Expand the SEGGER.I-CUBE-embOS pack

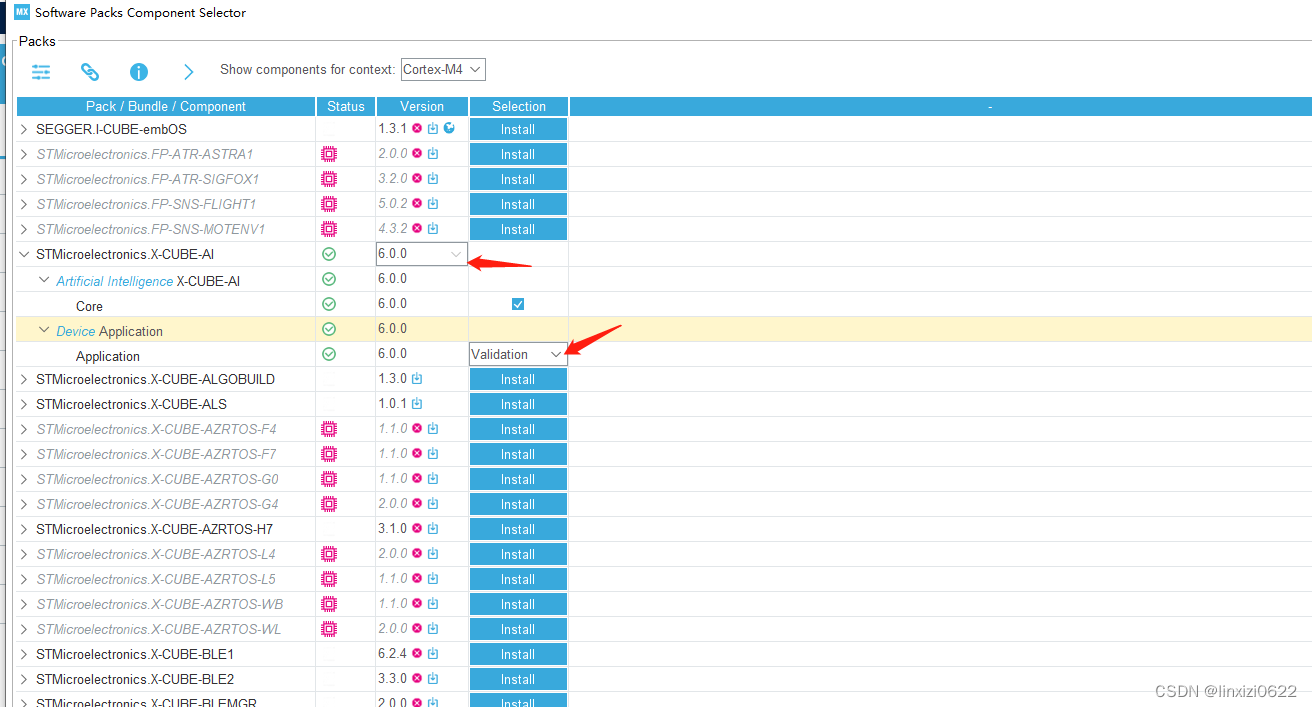pos(25,129)
